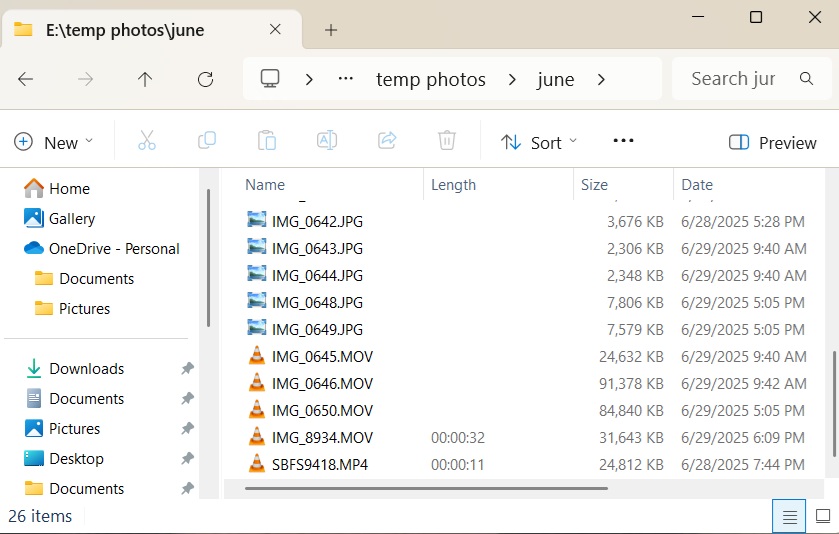Open the Sort options dropdown
Image resolution: width=839 pixels, height=534 pixels.
point(539,142)
